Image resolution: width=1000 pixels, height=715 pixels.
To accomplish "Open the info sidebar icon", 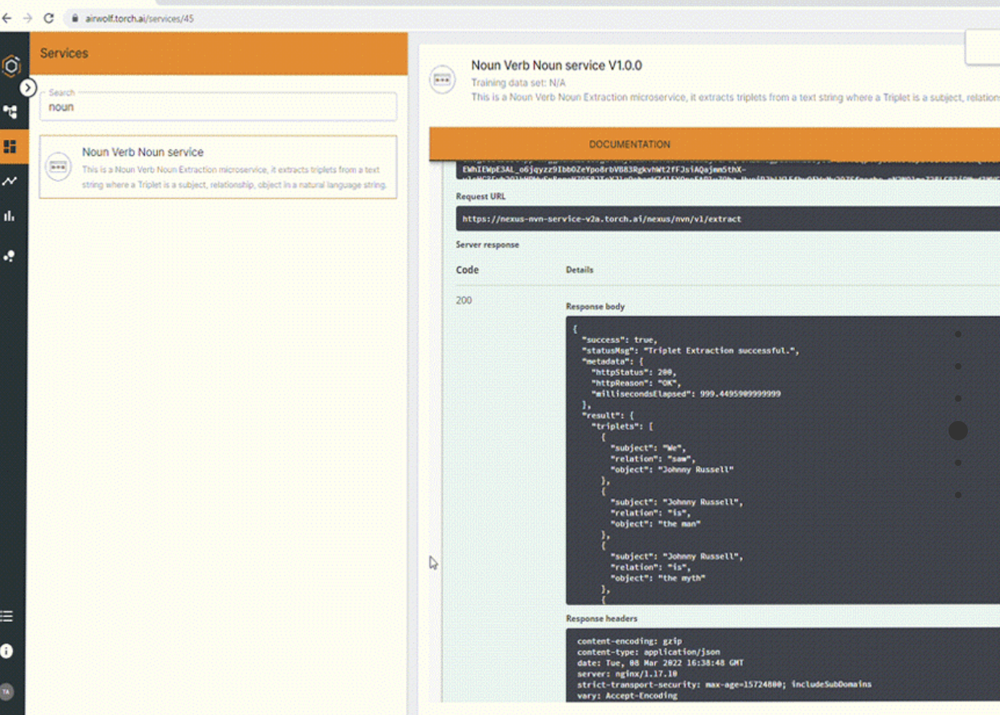I will coord(7,651).
